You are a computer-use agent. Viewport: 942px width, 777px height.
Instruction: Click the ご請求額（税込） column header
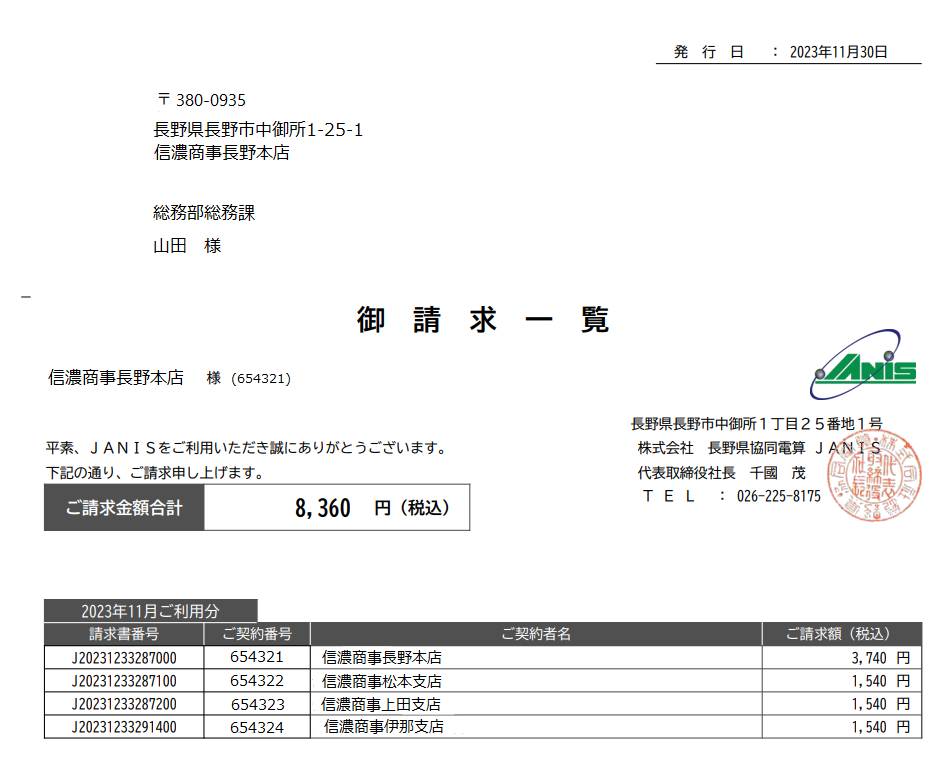click(x=840, y=634)
